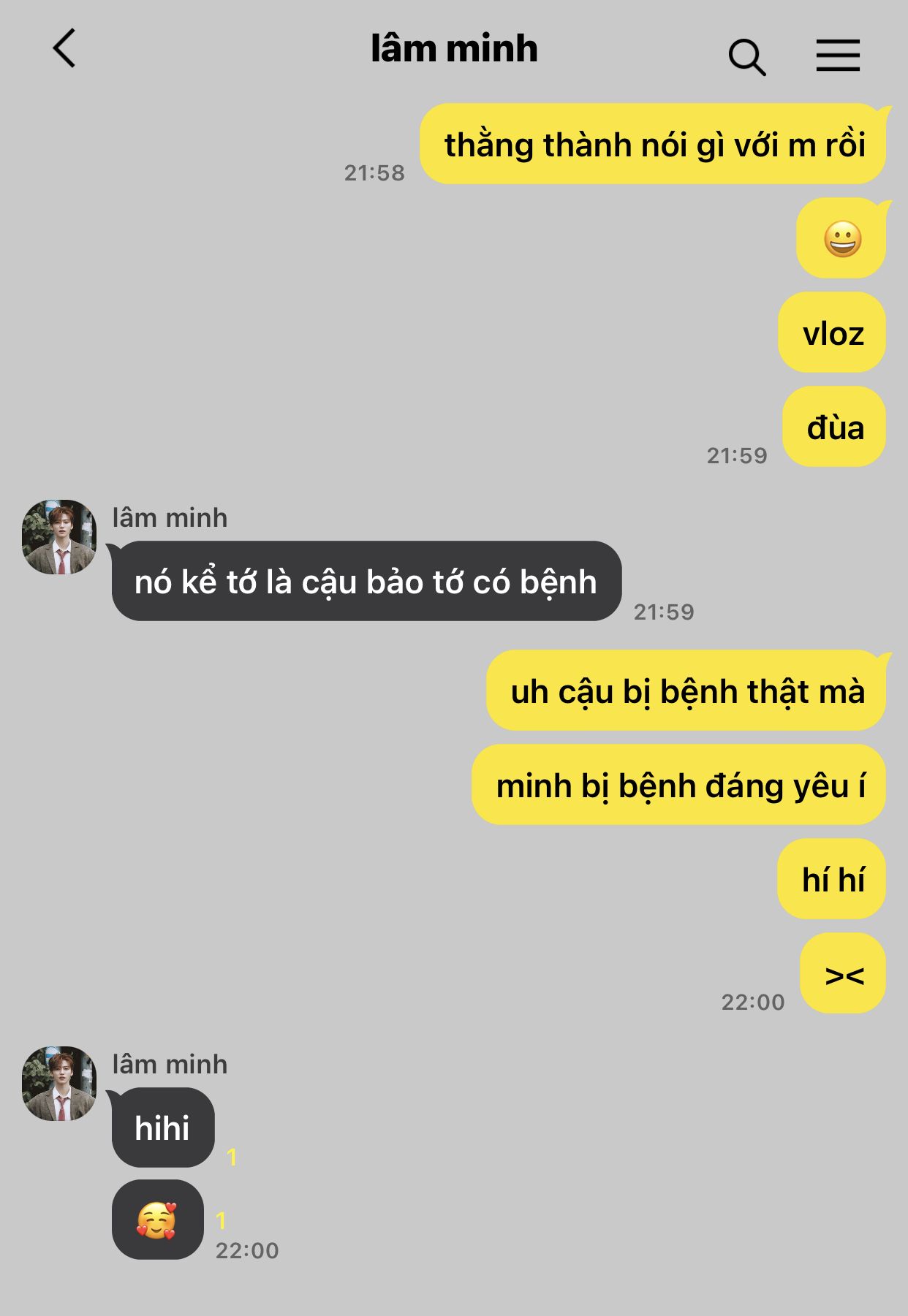Select the "đùa" message bubble
Screen dimensions: 908x1316
pos(834,427)
